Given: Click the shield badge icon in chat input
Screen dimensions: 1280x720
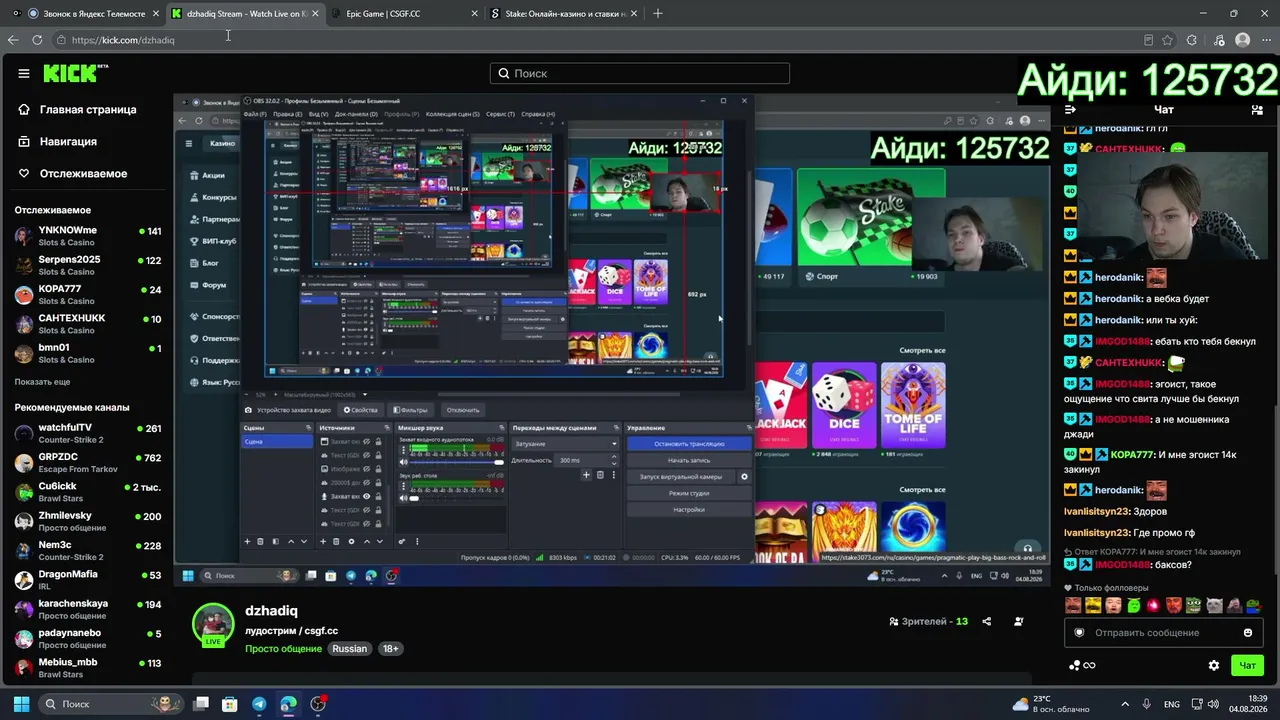Looking at the screenshot, I should pos(1079,632).
